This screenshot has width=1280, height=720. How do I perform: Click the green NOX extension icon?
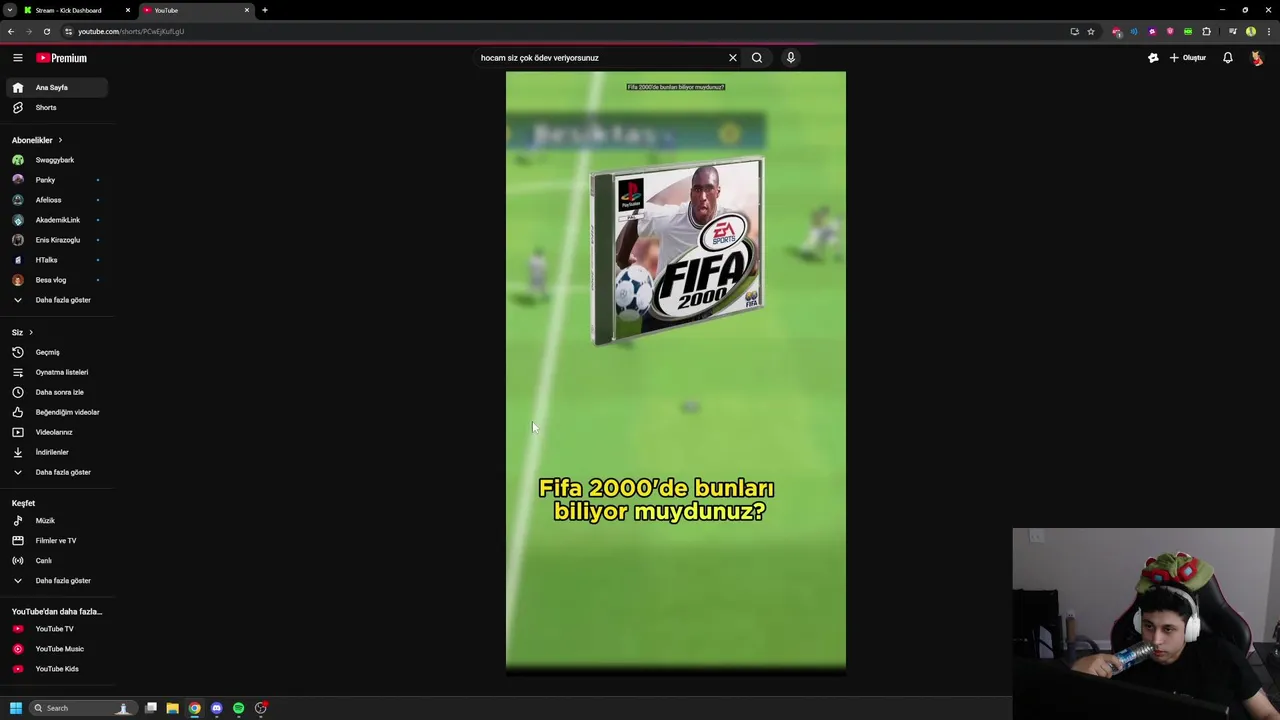(x=1188, y=31)
